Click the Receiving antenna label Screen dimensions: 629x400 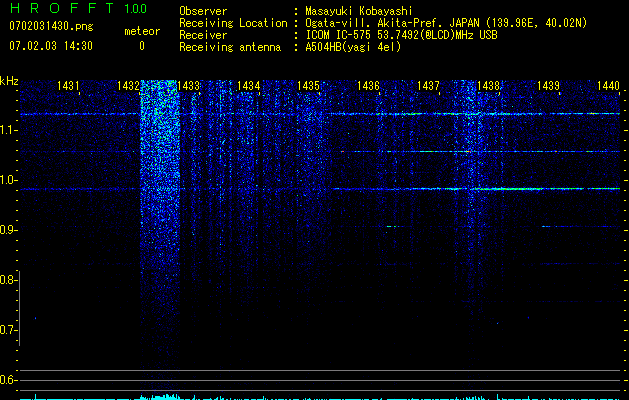point(230,47)
